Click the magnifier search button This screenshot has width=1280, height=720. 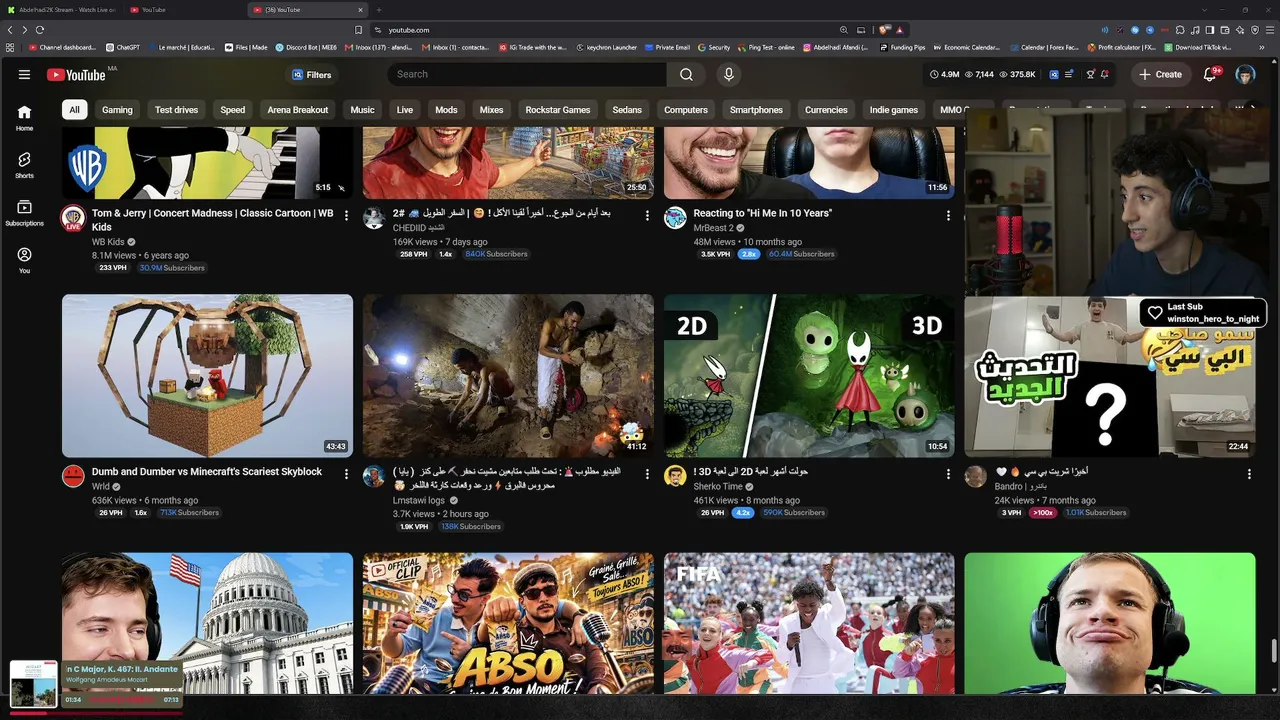pyautogui.click(x=686, y=74)
